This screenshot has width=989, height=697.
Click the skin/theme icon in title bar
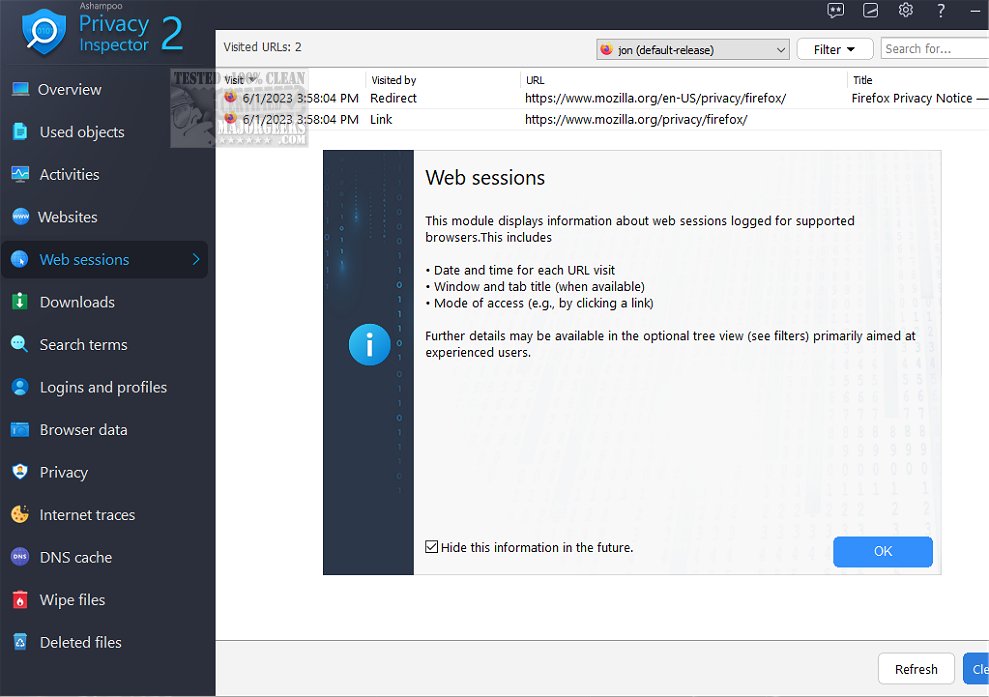coord(870,10)
